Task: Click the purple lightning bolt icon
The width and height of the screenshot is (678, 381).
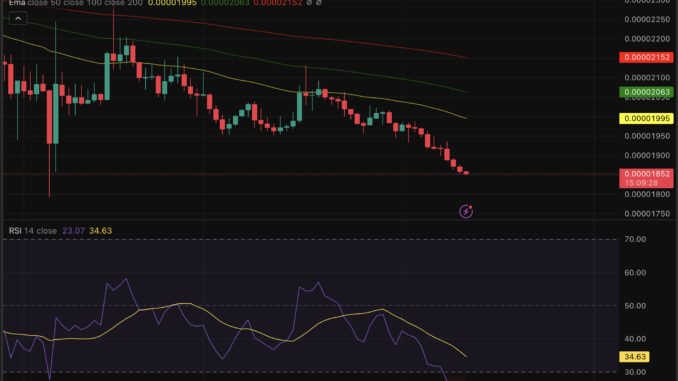Action: (466, 211)
